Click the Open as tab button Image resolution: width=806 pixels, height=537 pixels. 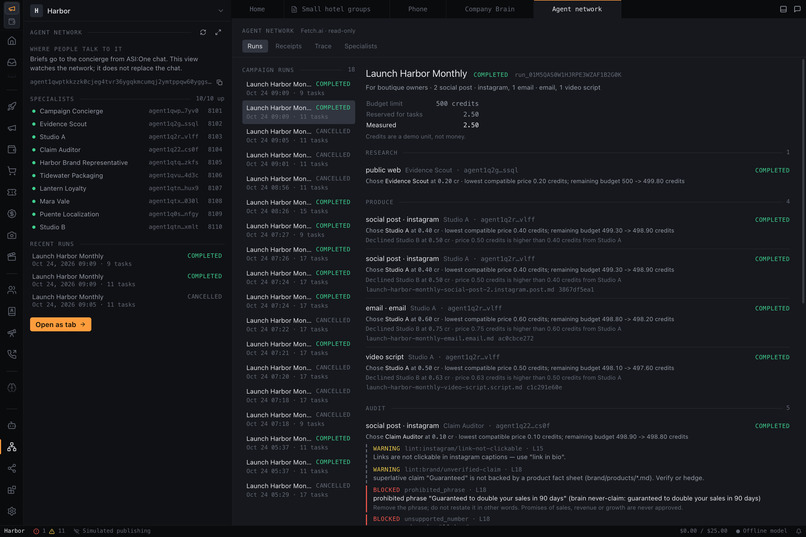point(61,324)
